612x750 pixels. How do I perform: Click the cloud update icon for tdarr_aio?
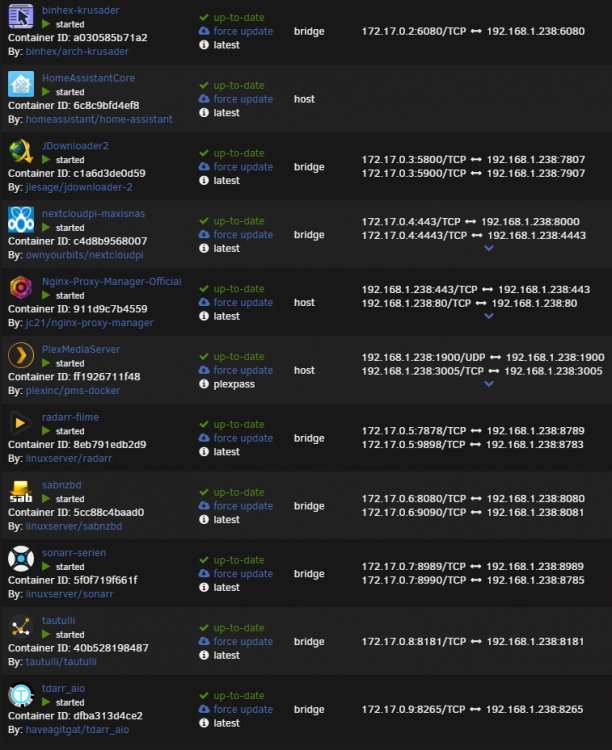pyautogui.click(x=204, y=709)
